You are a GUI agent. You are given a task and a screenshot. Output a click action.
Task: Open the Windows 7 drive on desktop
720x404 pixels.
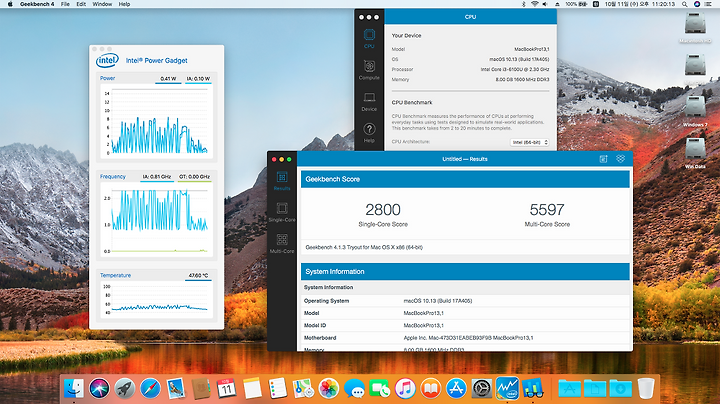pos(695,111)
